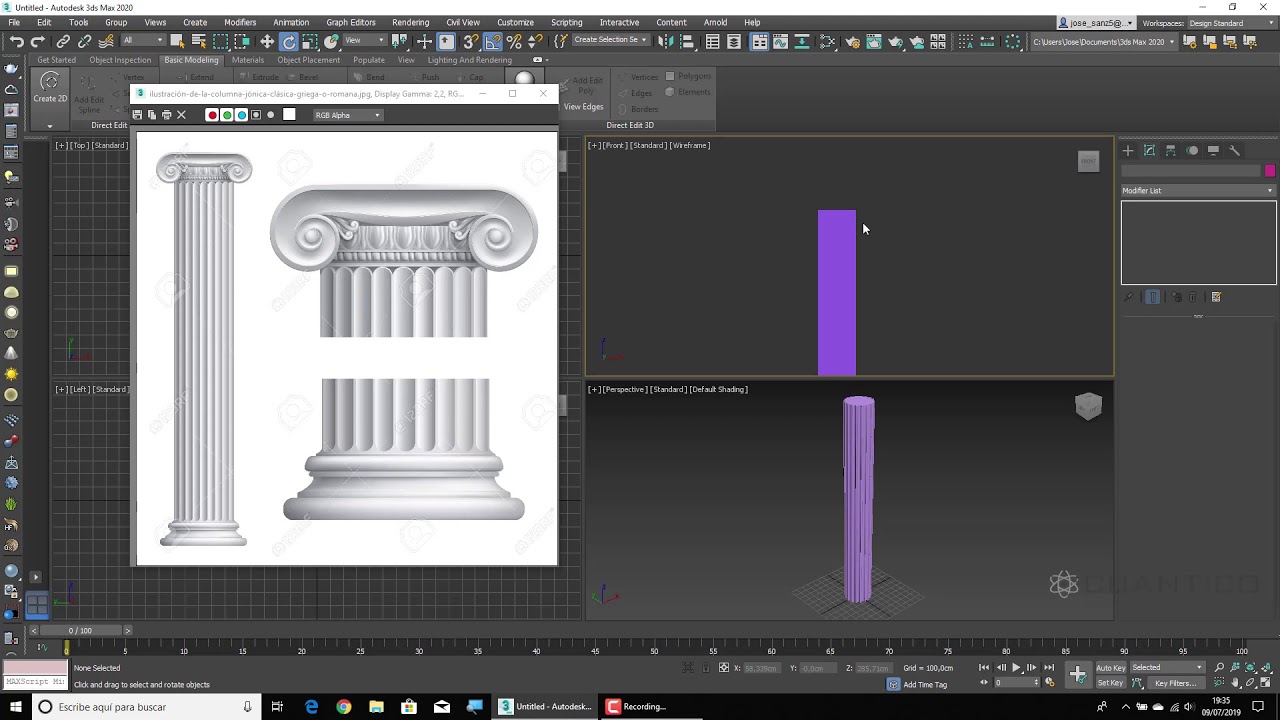This screenshot has height=720, width=1280.
Task: Open the Rendering menu
Action: point(410,22)
